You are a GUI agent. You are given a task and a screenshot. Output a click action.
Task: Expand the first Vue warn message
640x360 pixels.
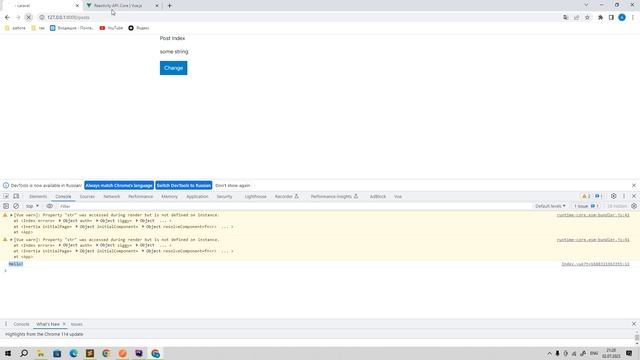tap(11, 215)
